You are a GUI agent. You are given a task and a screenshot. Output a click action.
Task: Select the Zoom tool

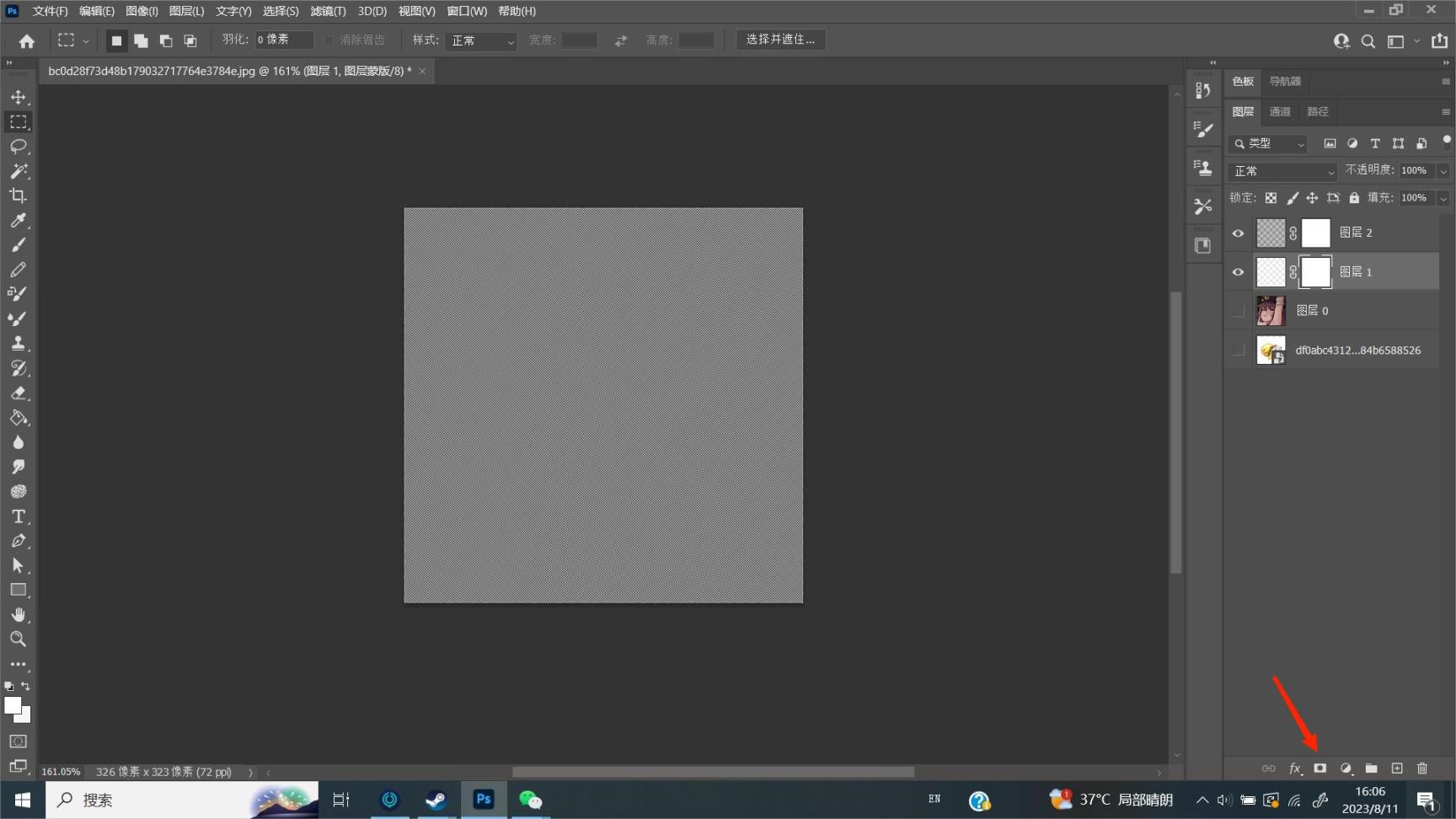19,639
